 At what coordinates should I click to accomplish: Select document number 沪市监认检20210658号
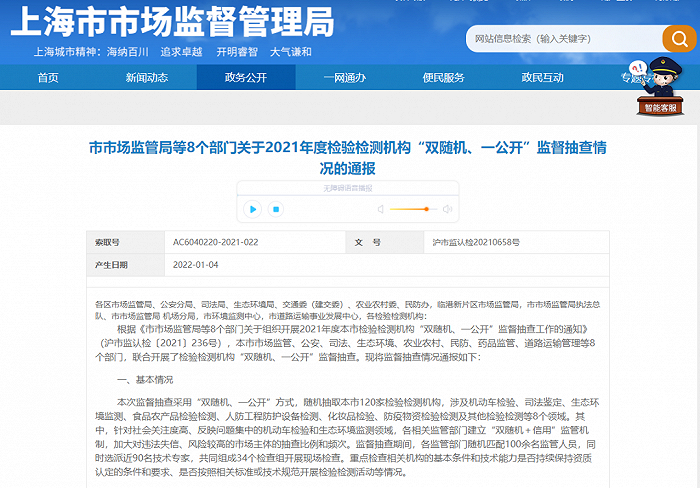click(476, 242)
